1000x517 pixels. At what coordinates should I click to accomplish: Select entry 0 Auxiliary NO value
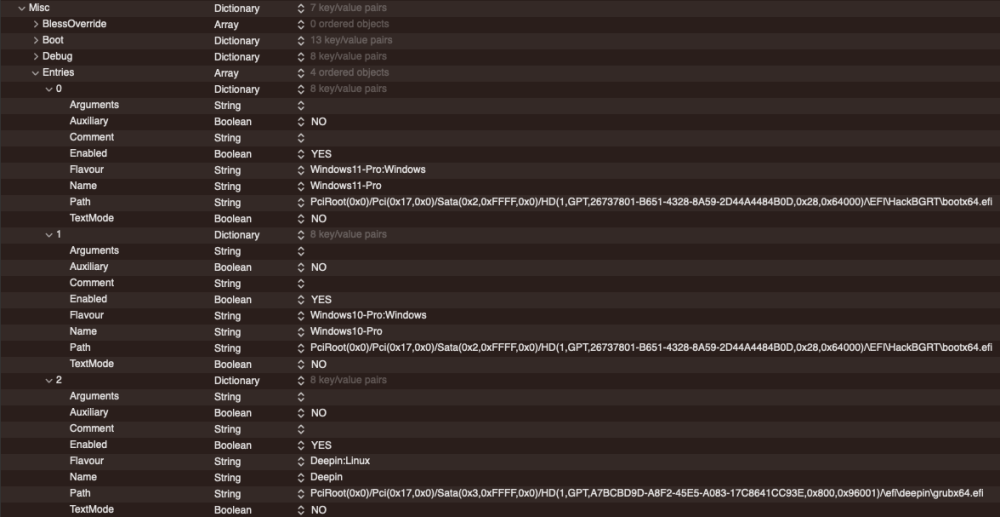coord(318,122)
